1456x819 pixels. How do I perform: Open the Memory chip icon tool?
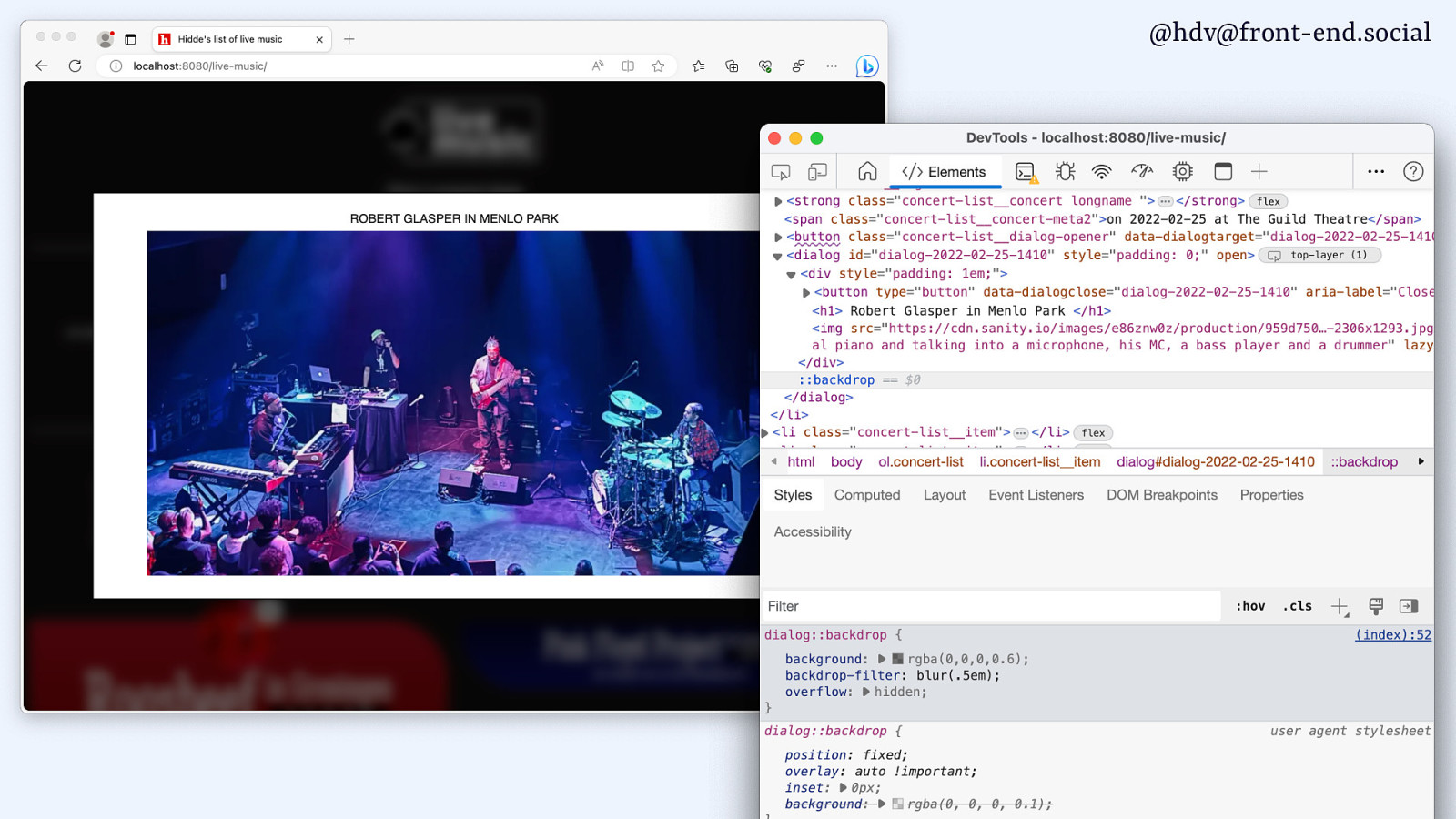coord(1182,171)
